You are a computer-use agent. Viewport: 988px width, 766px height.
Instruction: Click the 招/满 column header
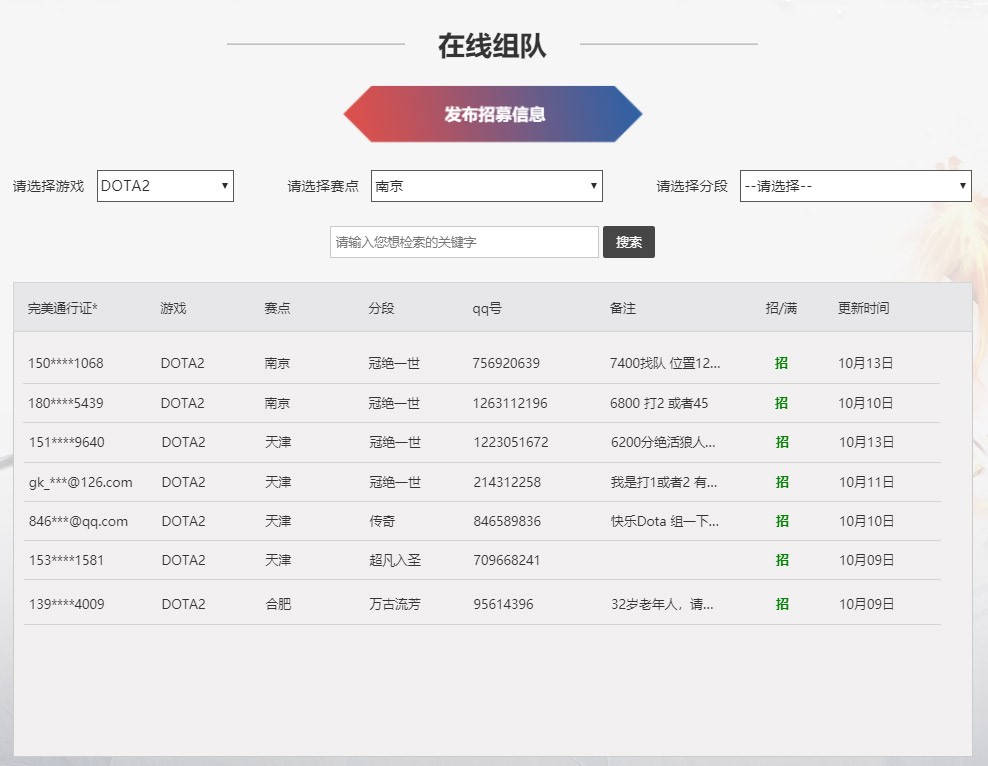click(781, 307)
